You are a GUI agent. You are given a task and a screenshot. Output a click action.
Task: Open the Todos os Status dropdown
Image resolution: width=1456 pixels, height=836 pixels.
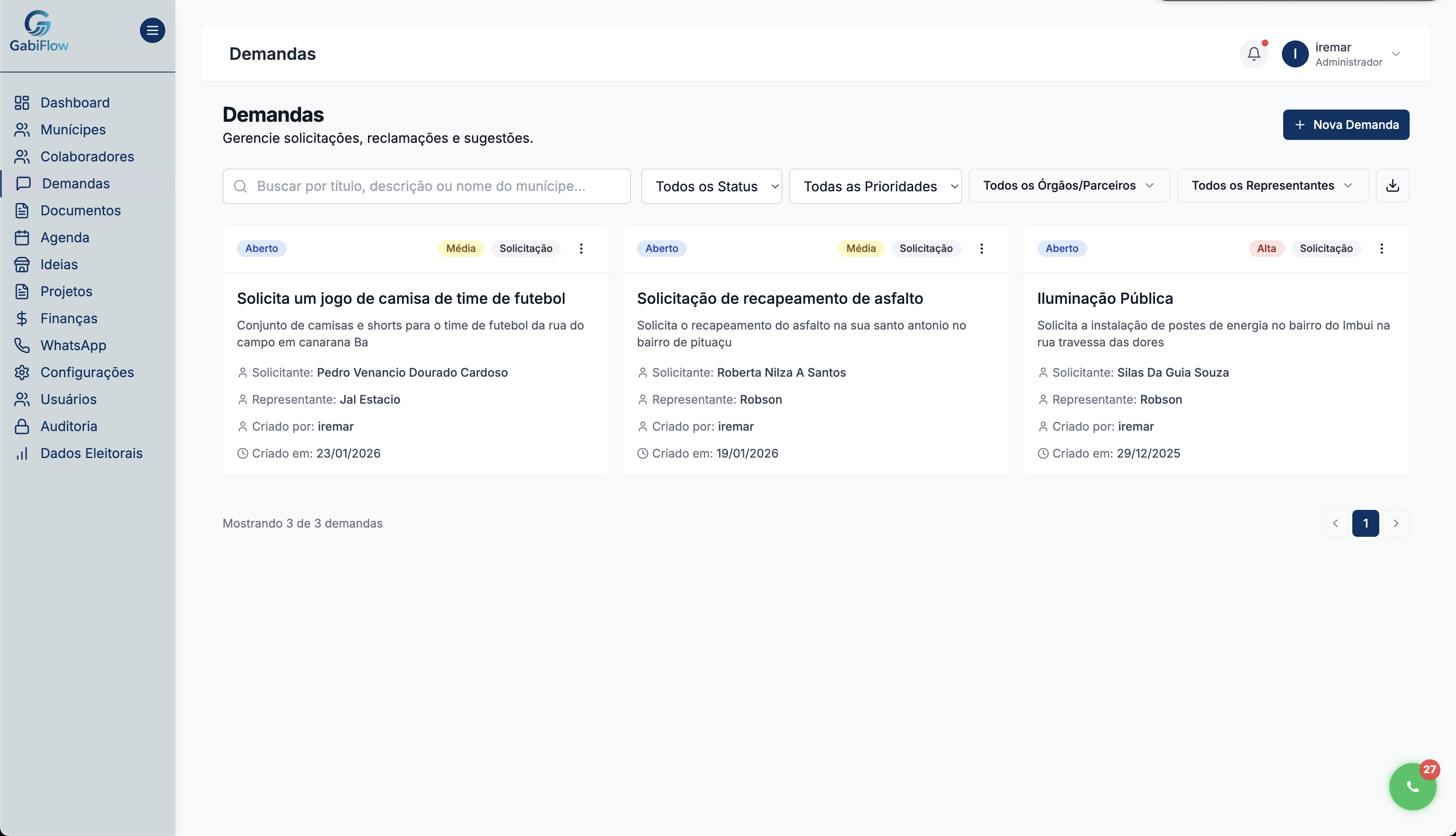711,186
